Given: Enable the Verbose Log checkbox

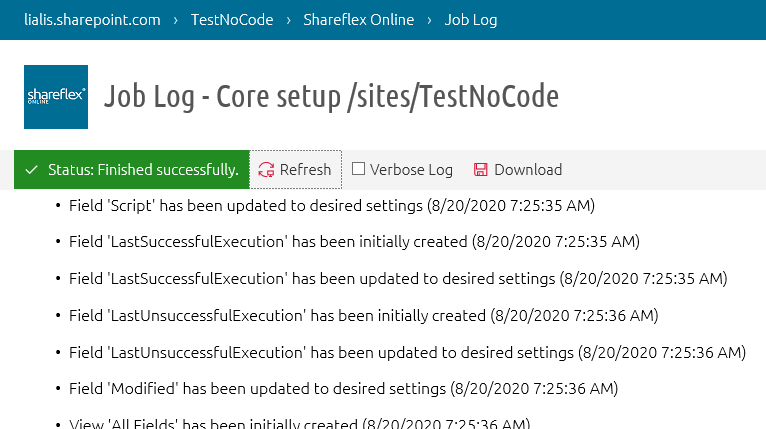Looking at the screenshot, I should [358, 169].
